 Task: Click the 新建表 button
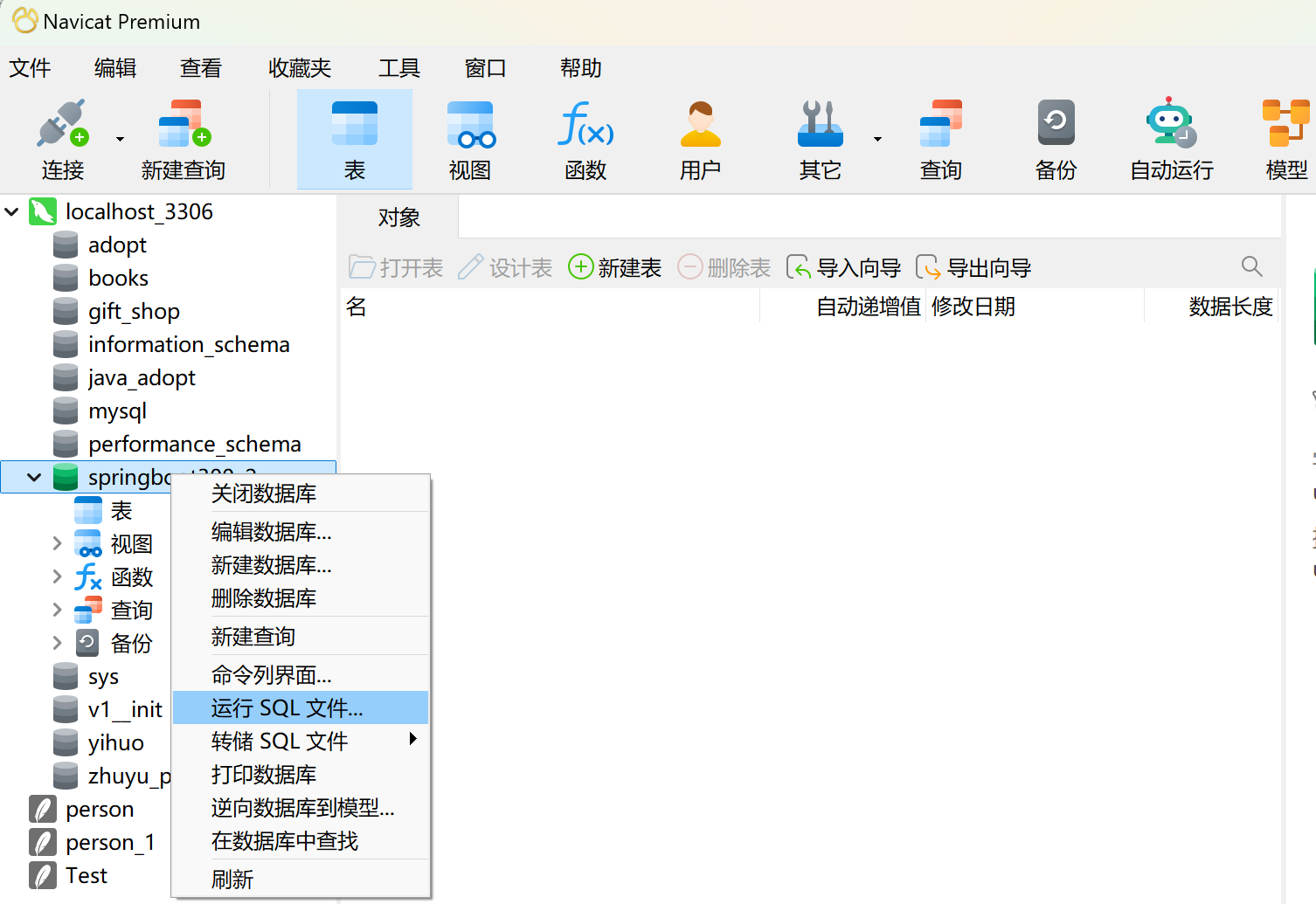(x=614, y=267)
